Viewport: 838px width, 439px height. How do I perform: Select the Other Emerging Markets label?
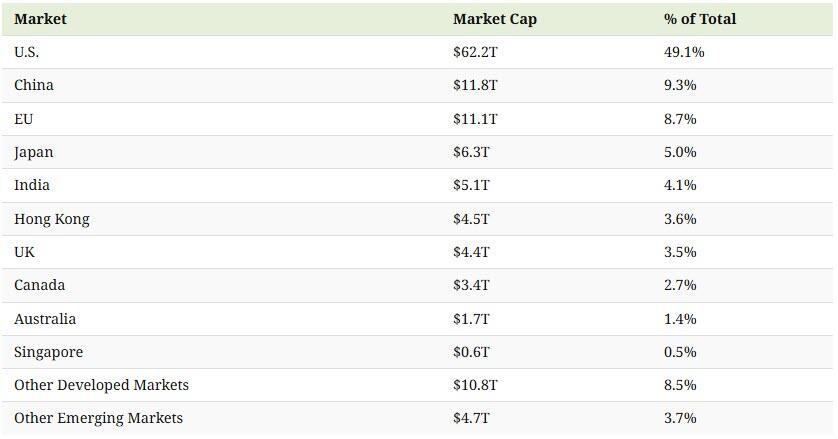[98, 418]
